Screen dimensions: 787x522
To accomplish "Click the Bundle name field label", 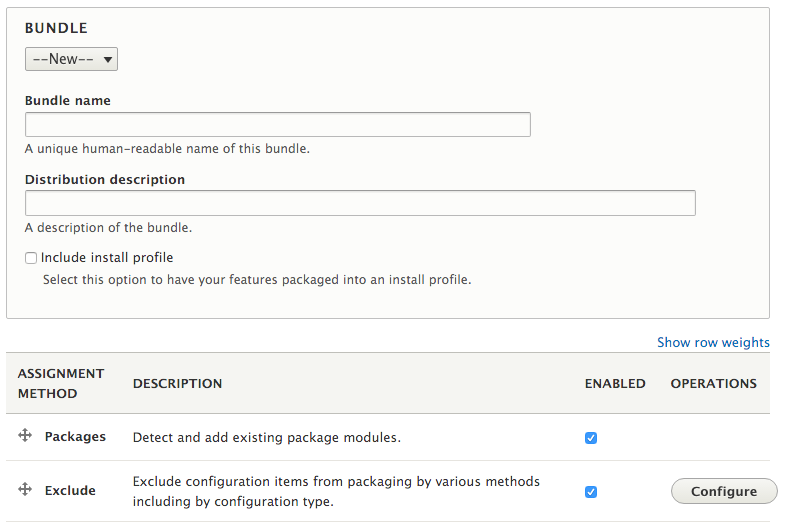I will (68, 101).
